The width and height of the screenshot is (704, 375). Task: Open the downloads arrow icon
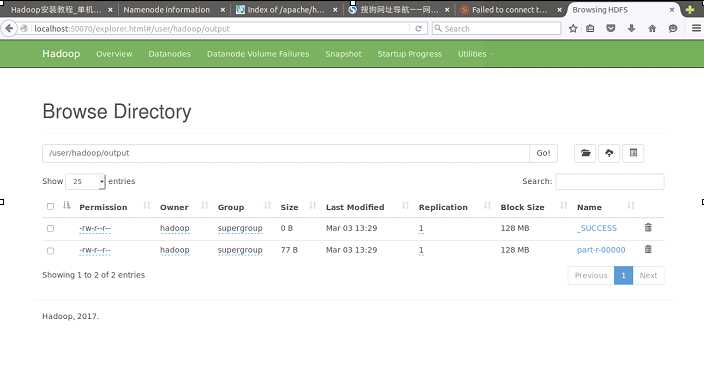tap(631, 28)
